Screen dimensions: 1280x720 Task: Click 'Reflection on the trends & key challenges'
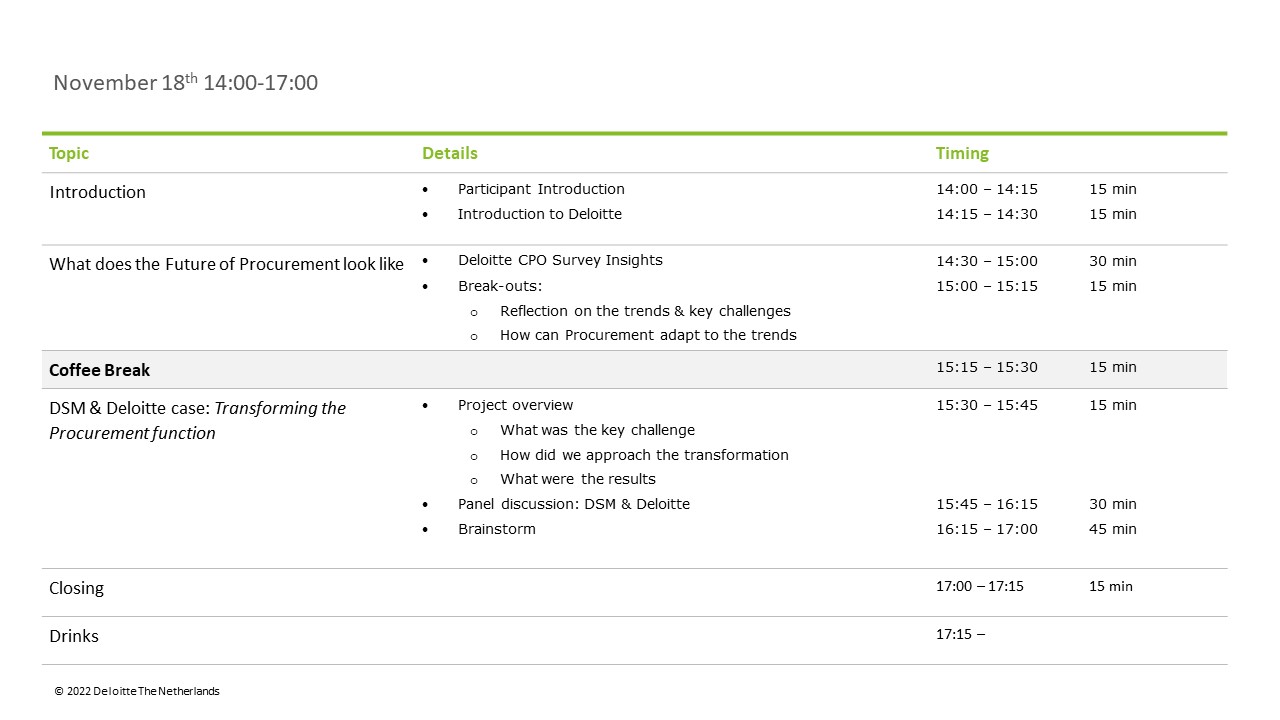pyautogui.click(x=645, y=311)
